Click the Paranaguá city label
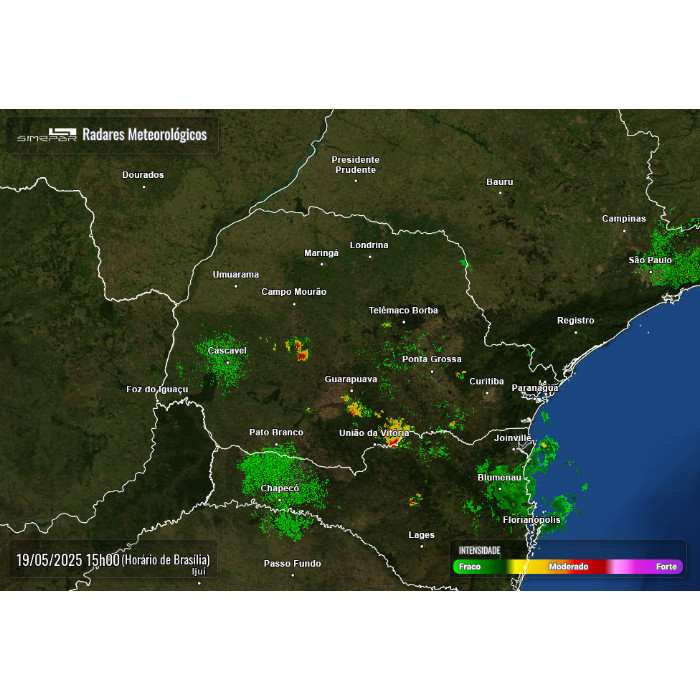 [x=535, y=388]
